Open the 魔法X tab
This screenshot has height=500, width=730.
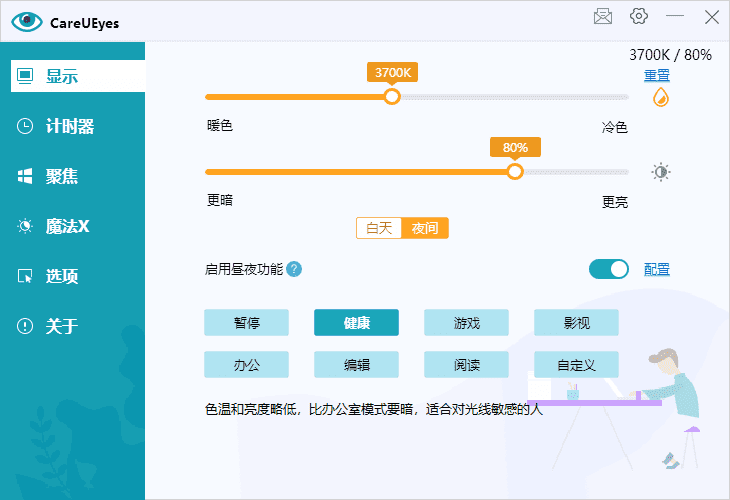(x=67, y=226)
